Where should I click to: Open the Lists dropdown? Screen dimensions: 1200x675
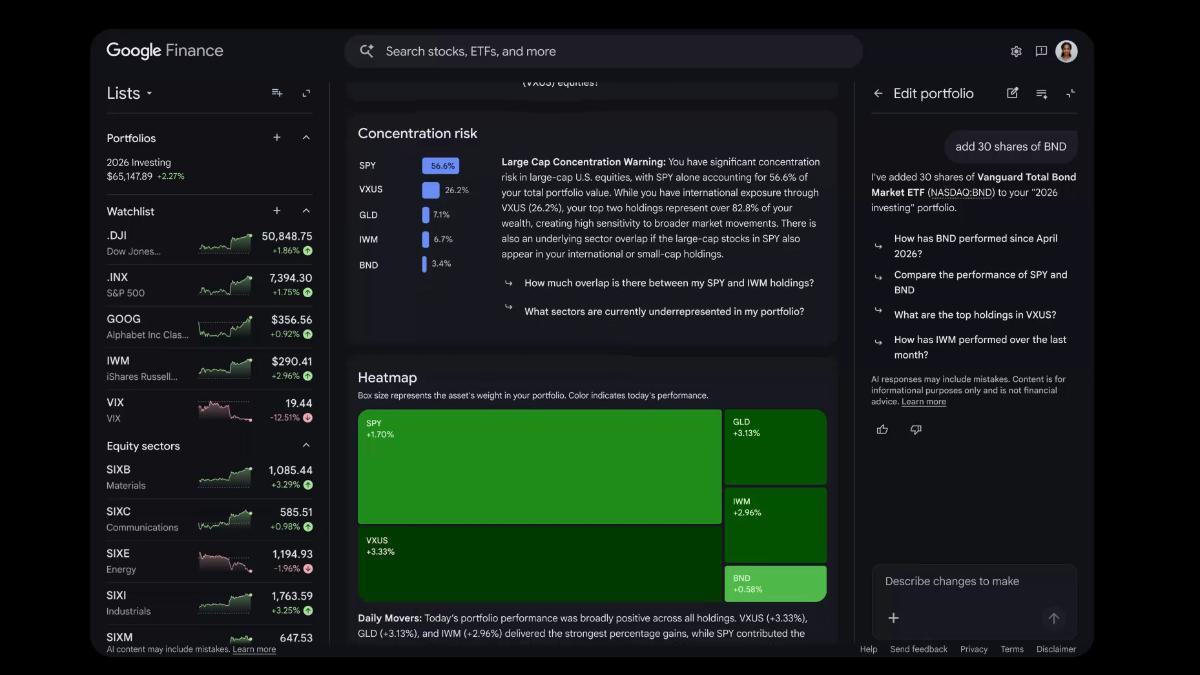click(x=130, y=93)
